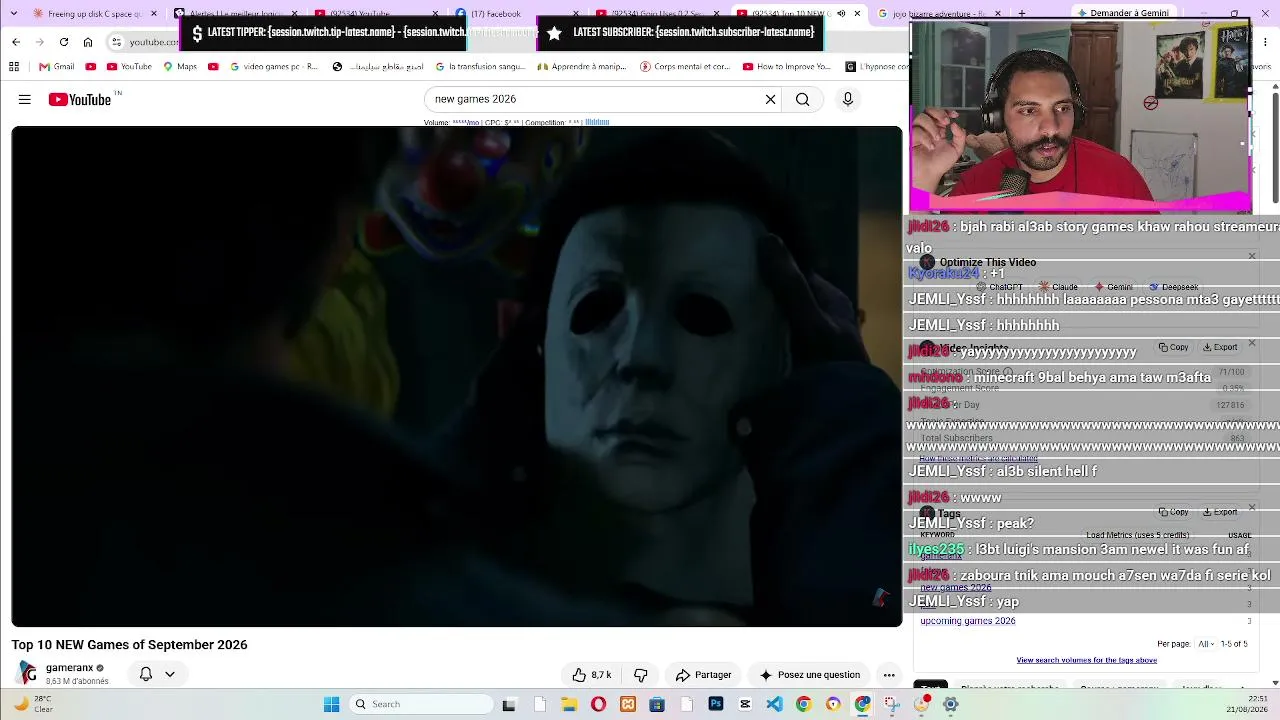The height and width of the screenshot is (720, 1280).
Task: Open the Per page All dropdown
Action: click(1207, 644)
